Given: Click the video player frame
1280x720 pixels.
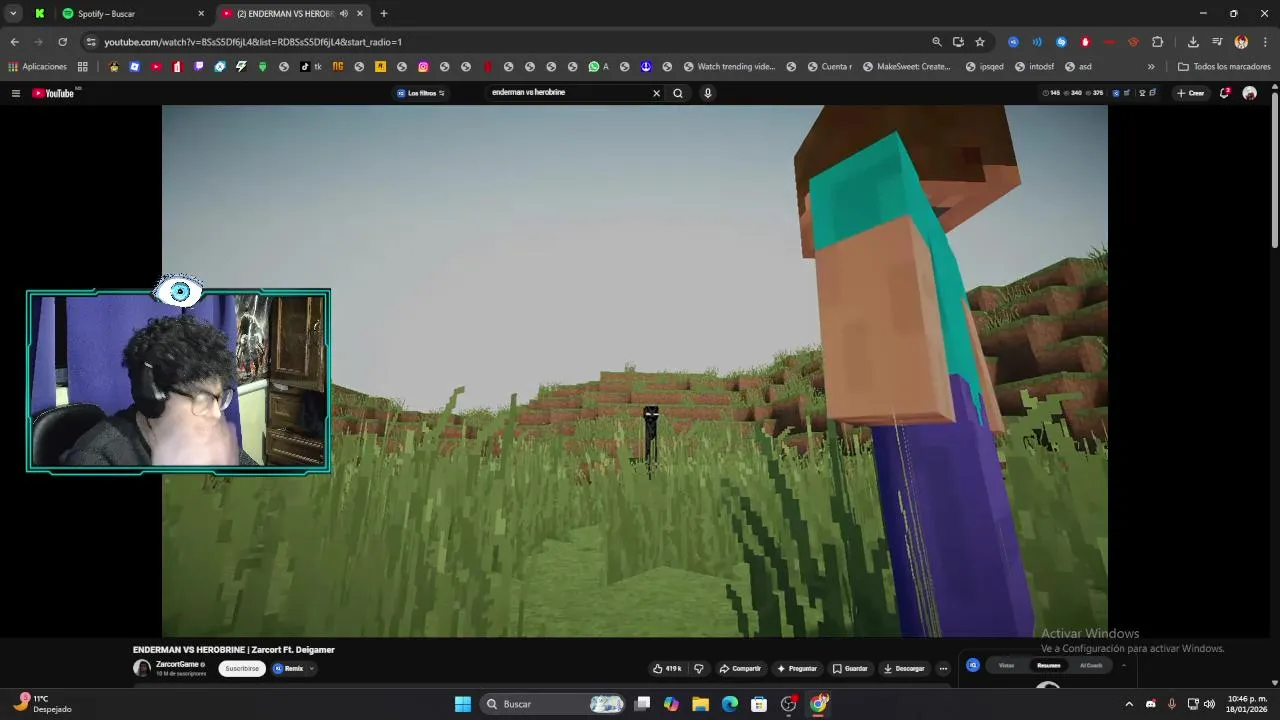Looking at the screenshot, I should (x=635, y=371).
